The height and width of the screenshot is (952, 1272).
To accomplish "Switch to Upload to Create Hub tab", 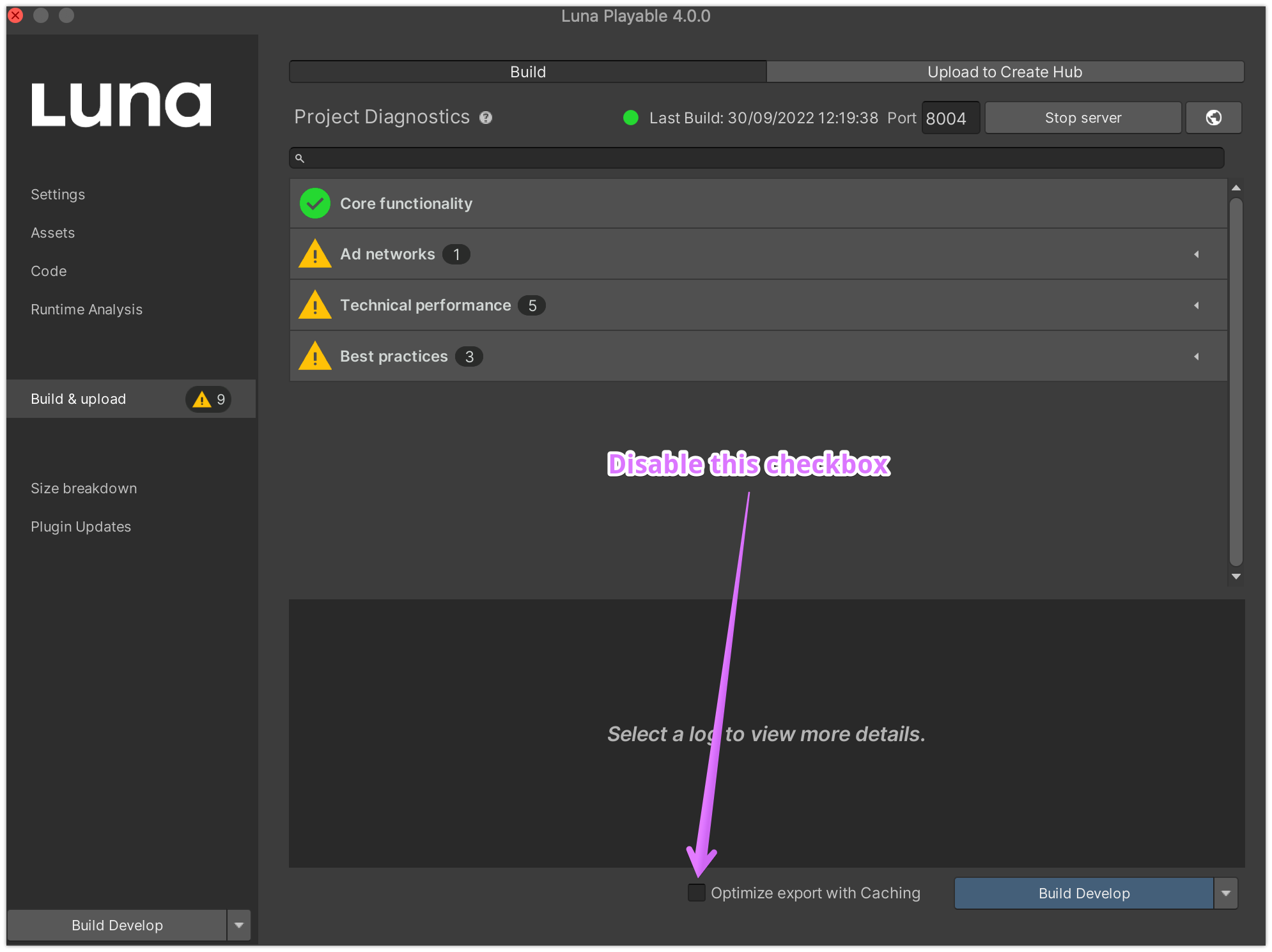I will [1005, 72].
